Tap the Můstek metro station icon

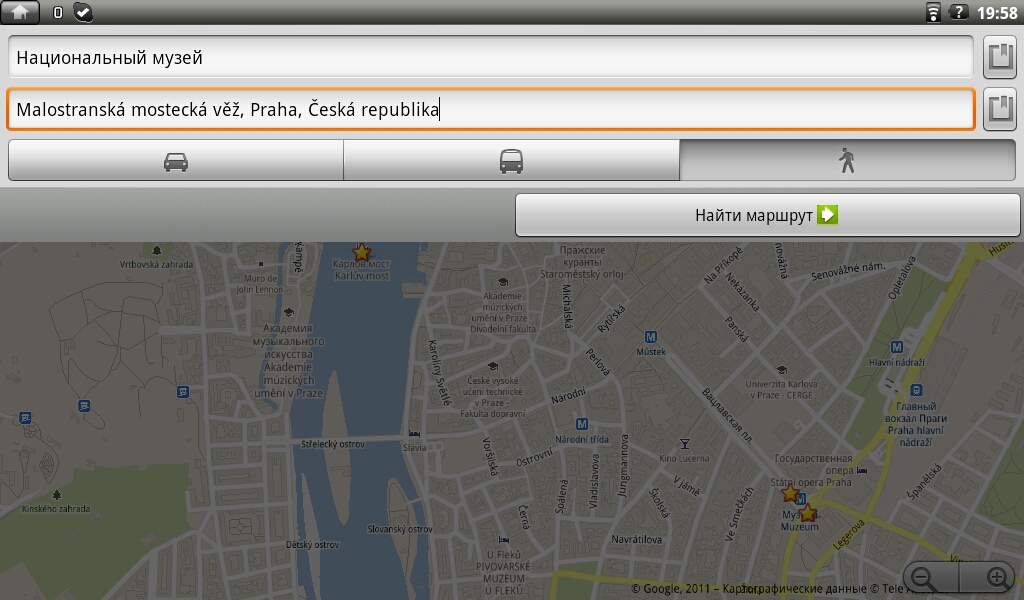click(x=650, y=337)
